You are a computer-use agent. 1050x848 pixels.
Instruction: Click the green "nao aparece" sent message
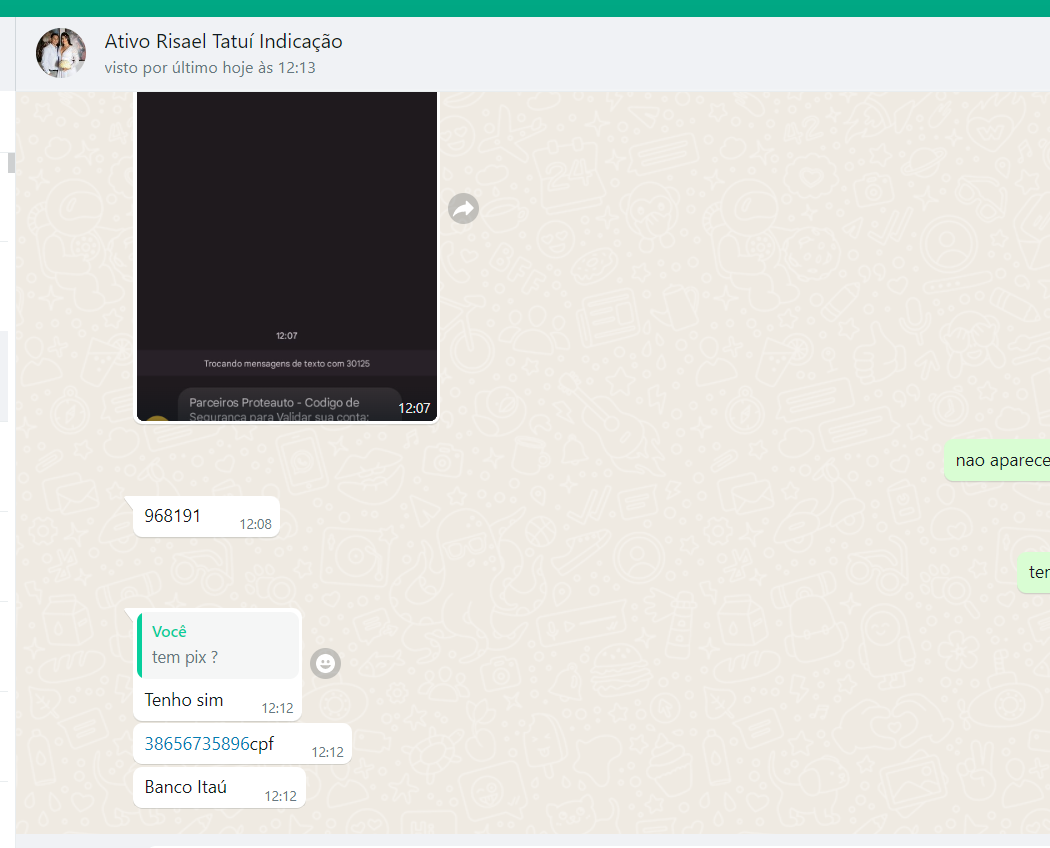coord(1000,460)
